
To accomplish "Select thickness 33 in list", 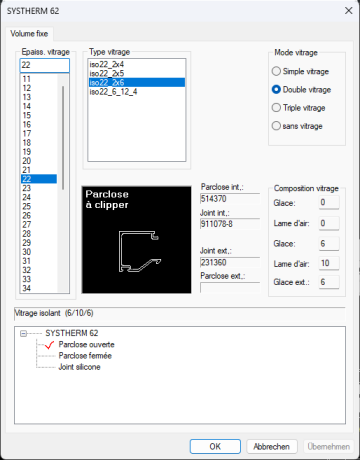I will pyautogui.click(x=39, y=279).
